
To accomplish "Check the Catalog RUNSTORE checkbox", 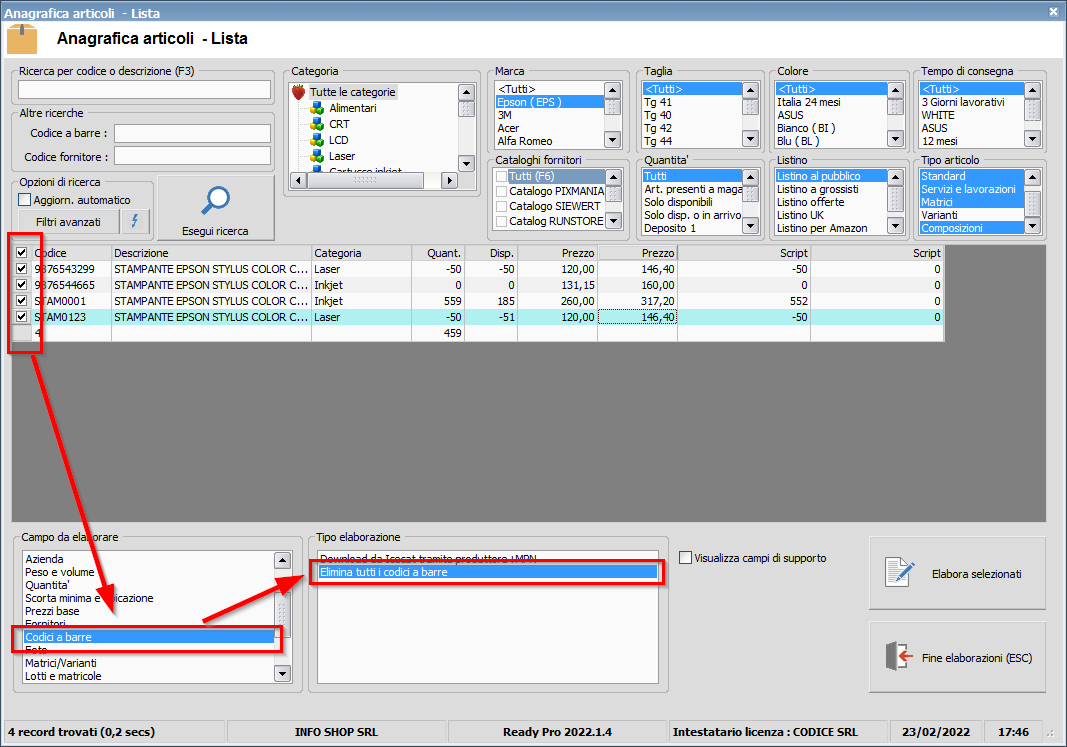I will tap(502, 221).
